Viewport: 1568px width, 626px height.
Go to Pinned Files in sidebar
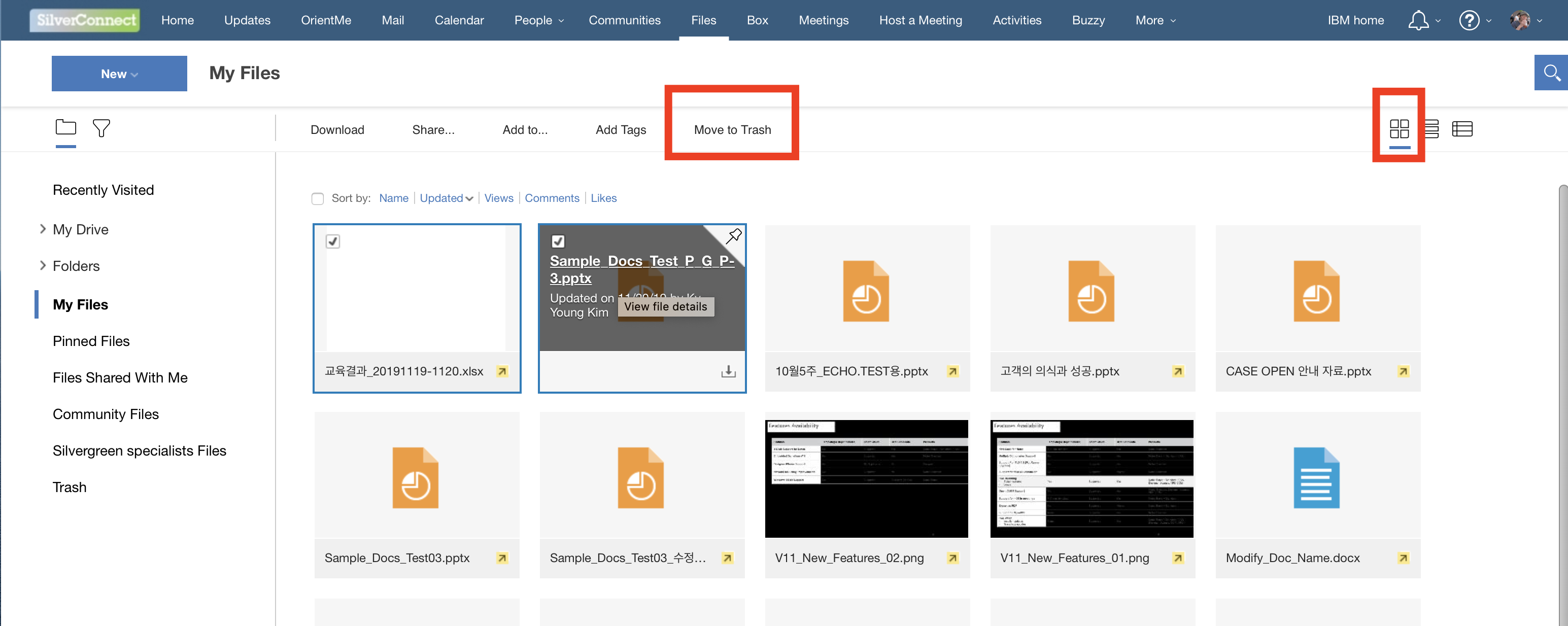[x=91, y=341]
